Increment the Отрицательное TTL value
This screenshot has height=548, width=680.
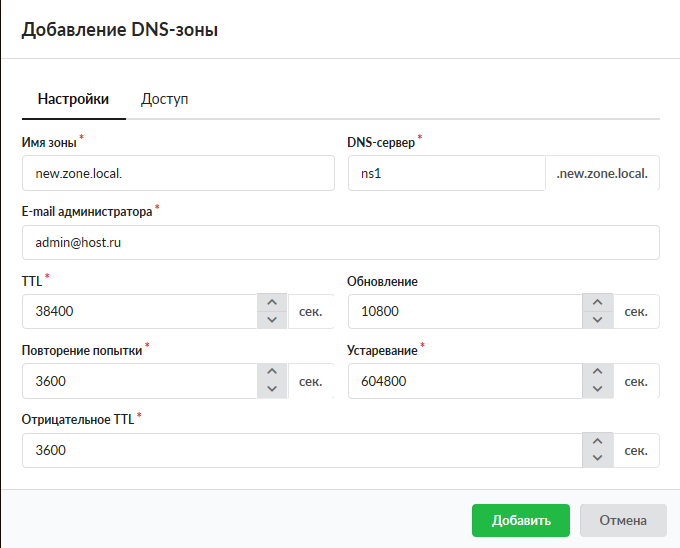[x=597, y=442]
